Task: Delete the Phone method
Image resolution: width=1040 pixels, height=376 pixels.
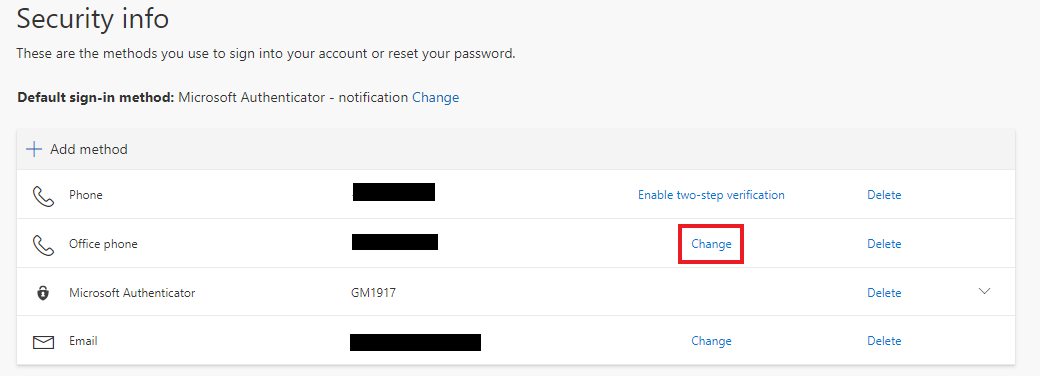Action: click(x=884, y=195)
